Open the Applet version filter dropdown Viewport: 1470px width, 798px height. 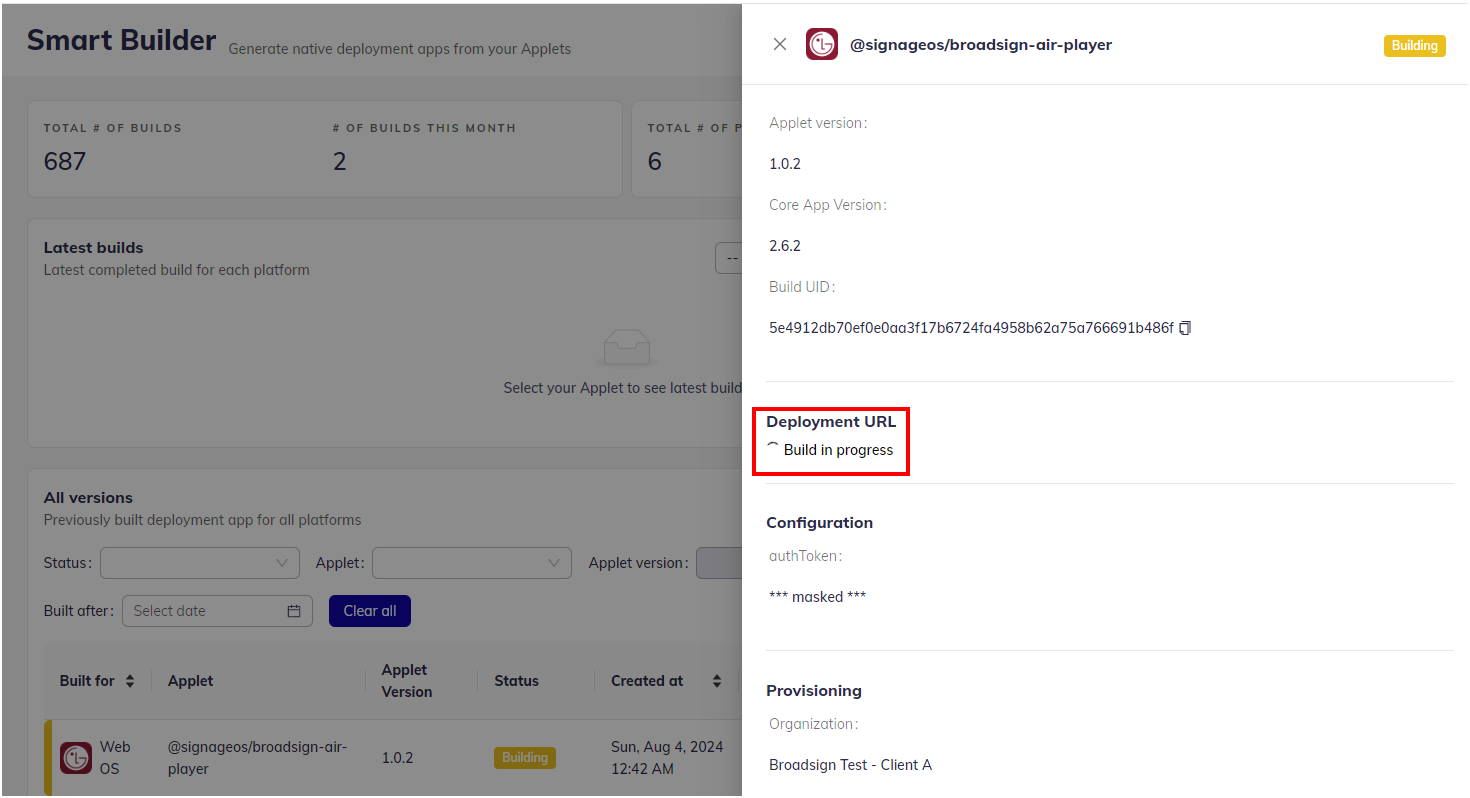(x=718, y=563)
